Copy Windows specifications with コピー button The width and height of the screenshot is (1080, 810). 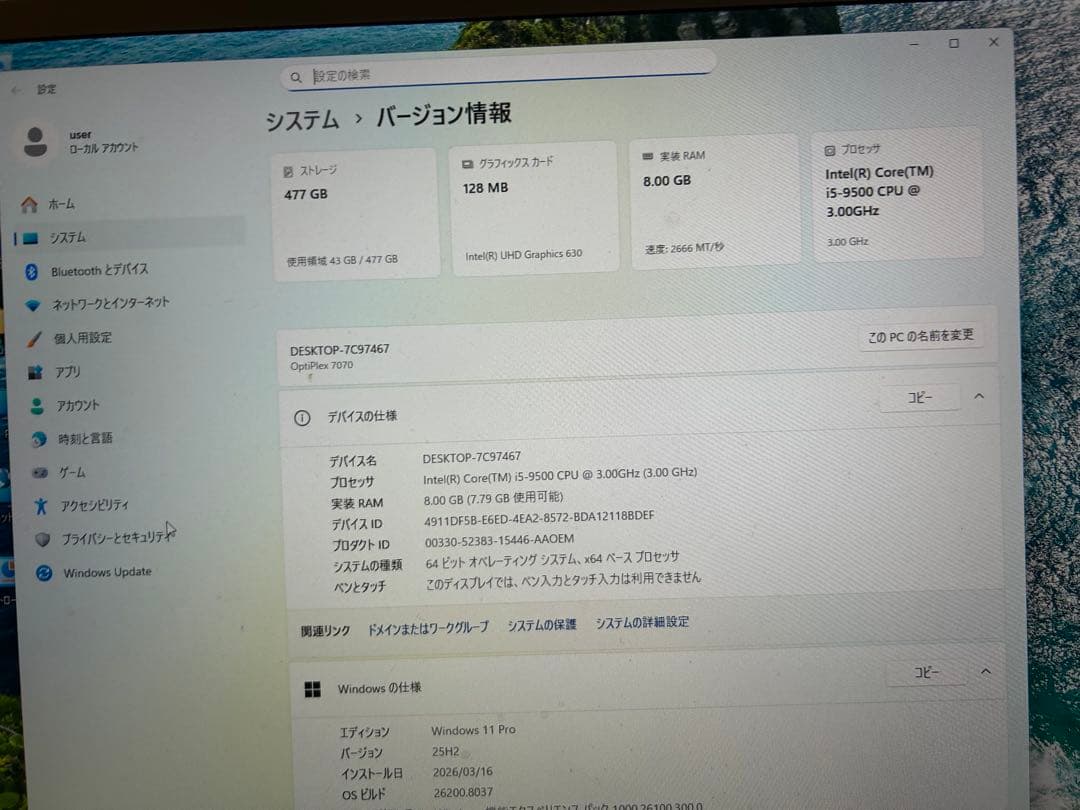pos(926,672)
